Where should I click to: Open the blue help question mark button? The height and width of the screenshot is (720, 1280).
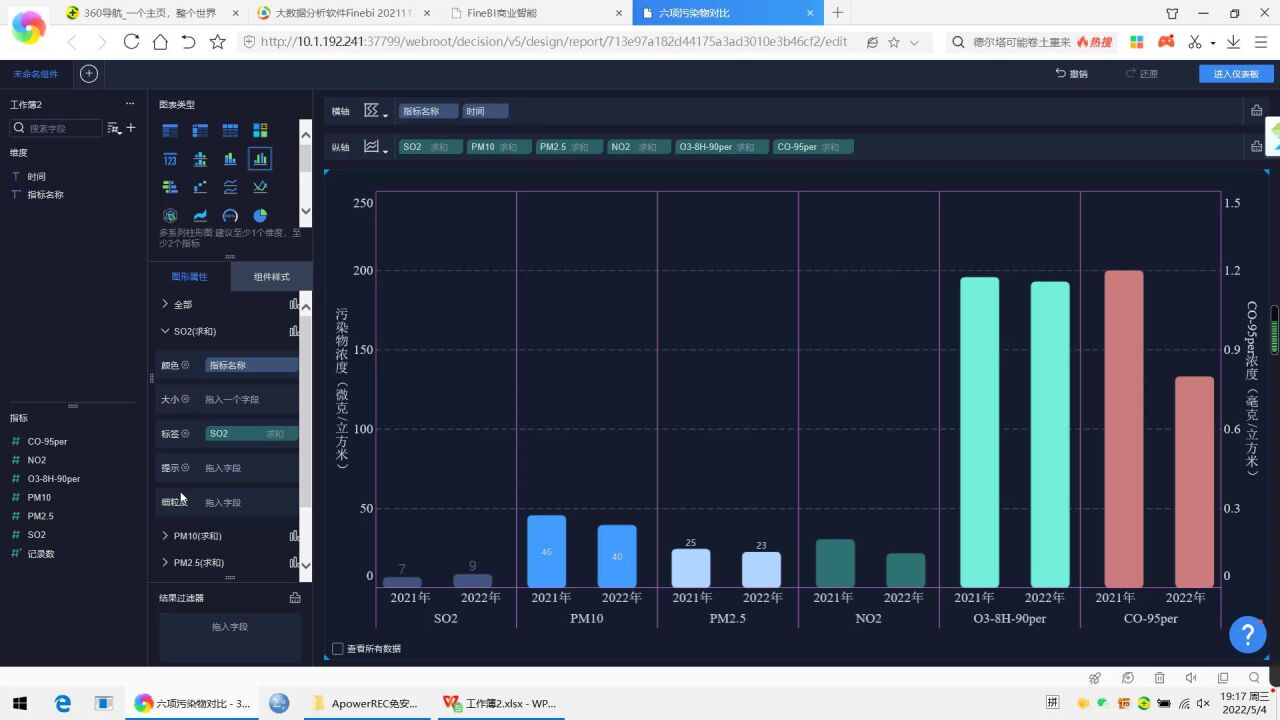click(1247, 634)
